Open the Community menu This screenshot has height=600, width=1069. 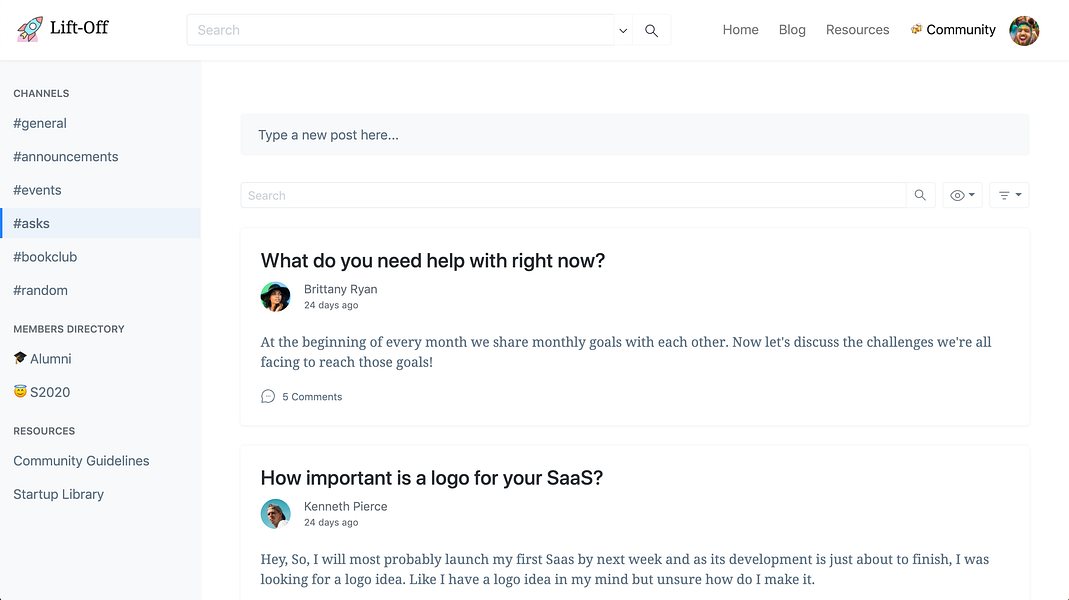pyautogui.click(x=953, y=30)
